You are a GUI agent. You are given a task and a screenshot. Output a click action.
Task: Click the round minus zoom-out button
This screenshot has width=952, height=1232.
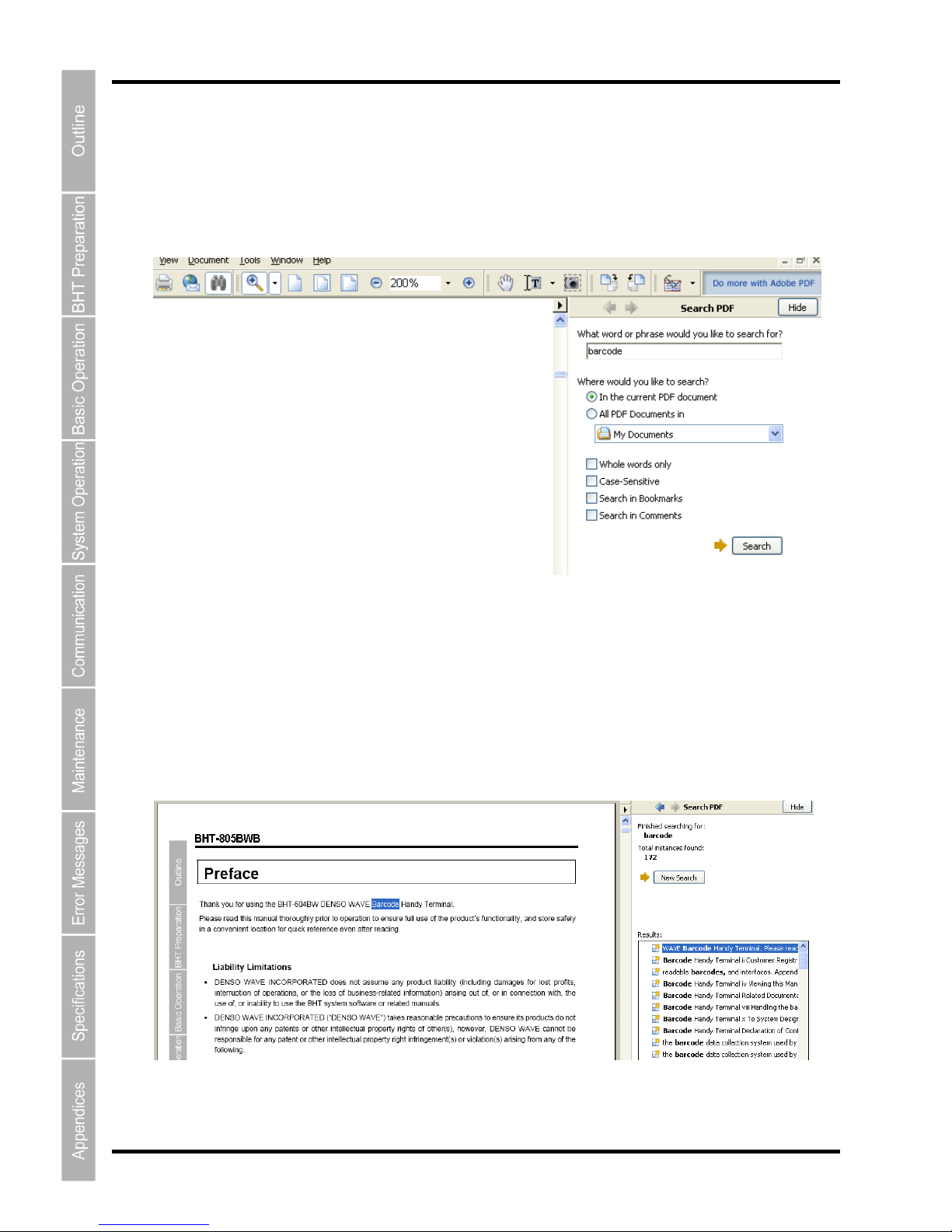coord(376,283)
